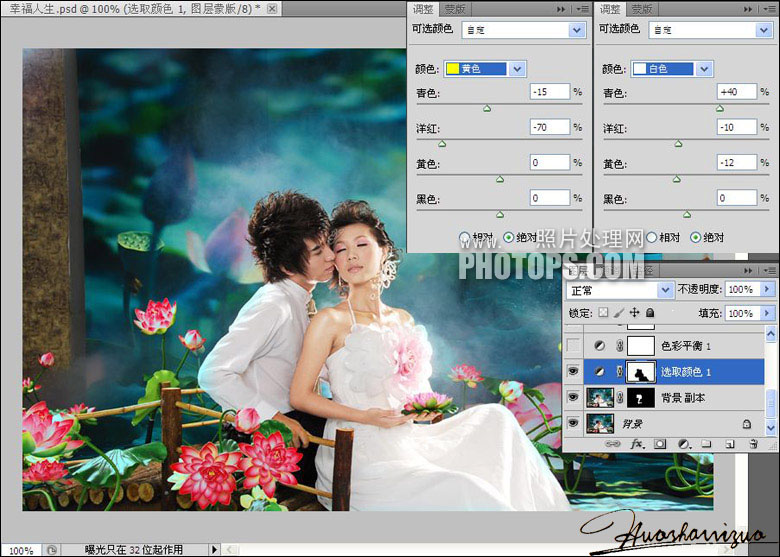Select 相对 radio in the 黄色 panel
This screenshot has height=557, width=780.
click(464, 237)
